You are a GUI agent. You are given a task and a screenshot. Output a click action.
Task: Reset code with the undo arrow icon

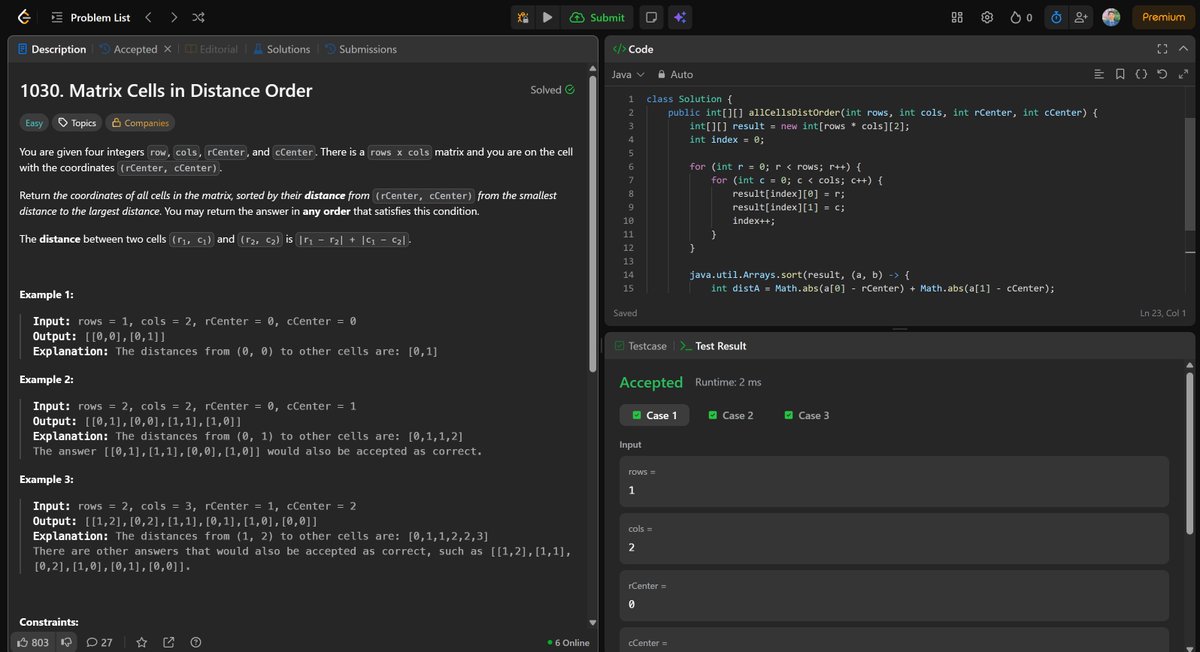tap(1162, 74)
